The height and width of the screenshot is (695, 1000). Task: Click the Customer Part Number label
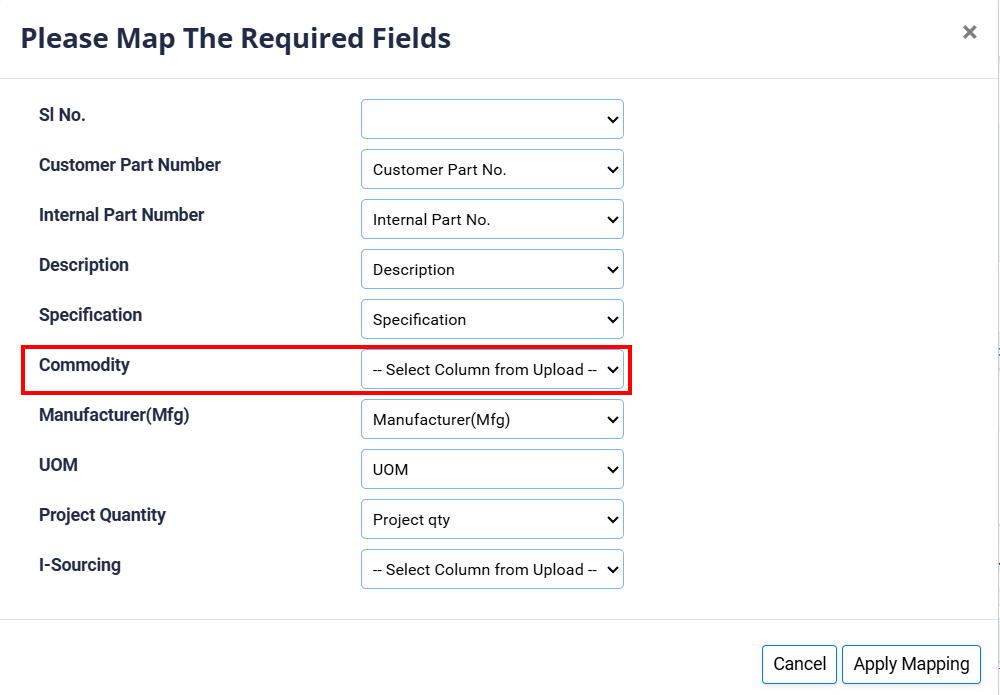(x=130, y=165)
